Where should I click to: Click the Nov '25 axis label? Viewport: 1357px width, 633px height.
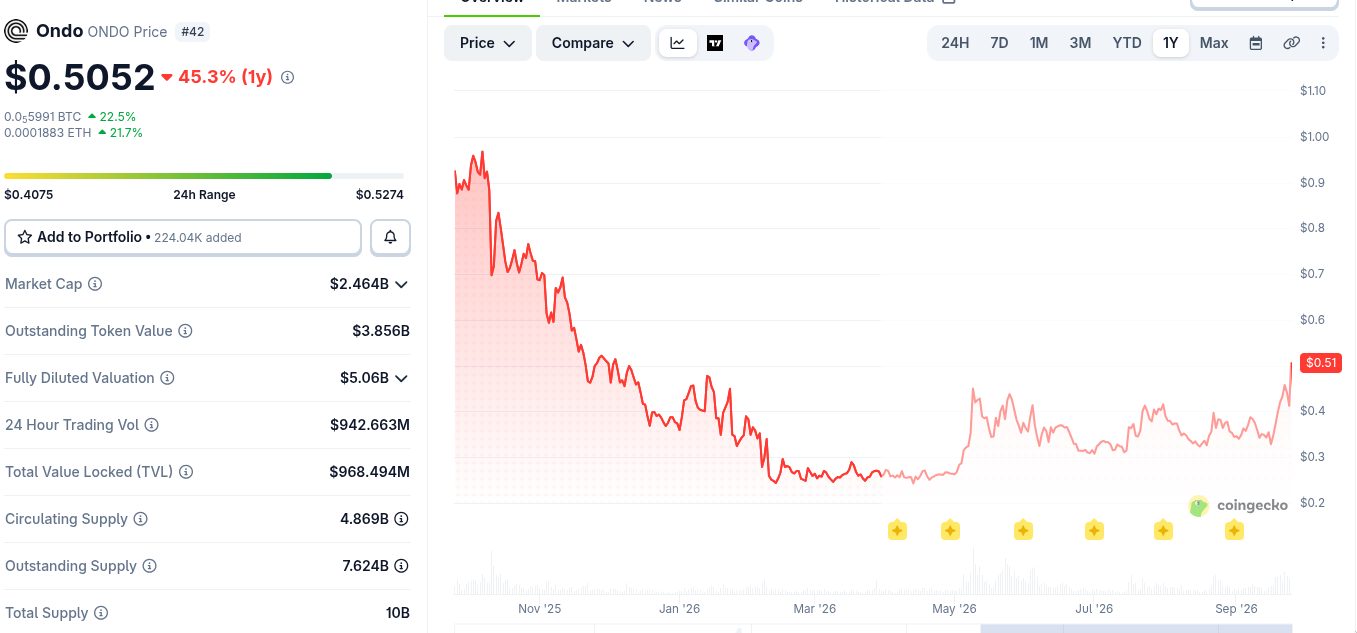[539, 609]
